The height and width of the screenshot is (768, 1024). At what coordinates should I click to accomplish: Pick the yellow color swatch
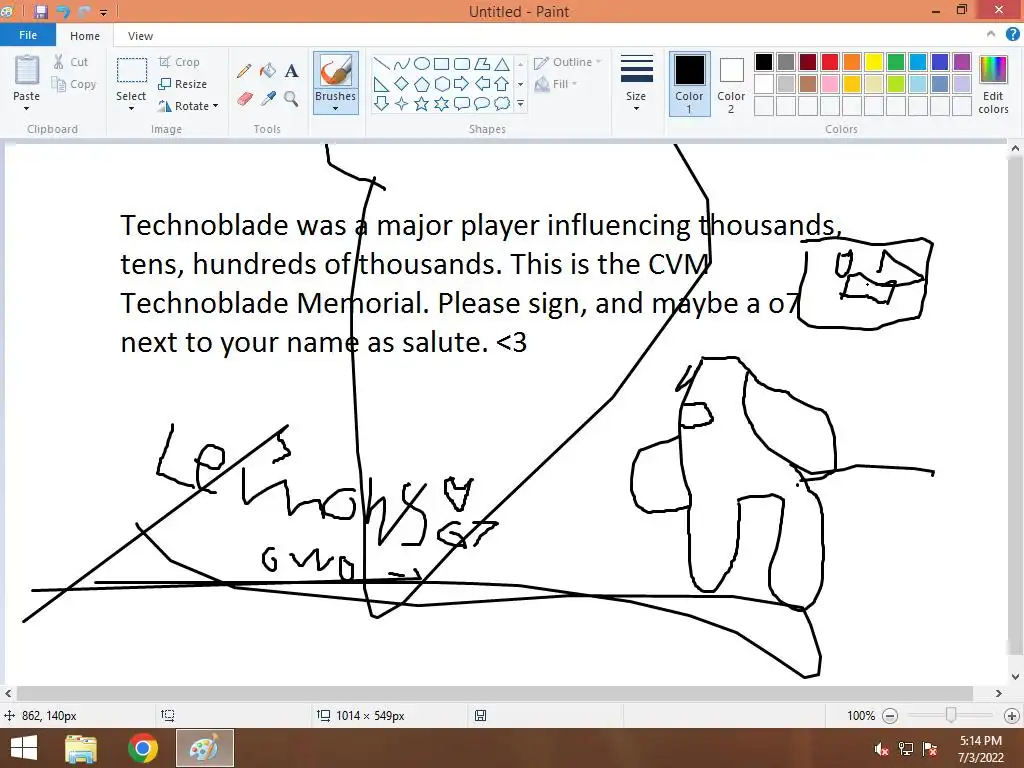pyautogui.click(x=874, y=62)
